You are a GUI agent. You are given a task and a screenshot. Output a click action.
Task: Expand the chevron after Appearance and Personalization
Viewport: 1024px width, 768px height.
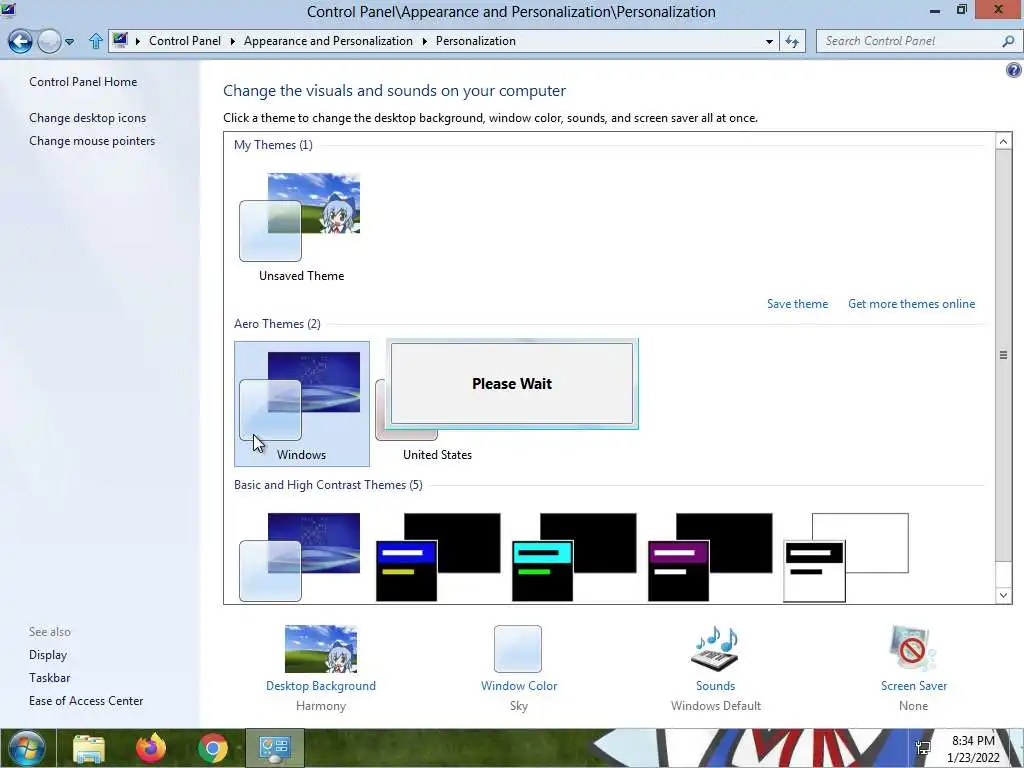(x=424, y=41)
